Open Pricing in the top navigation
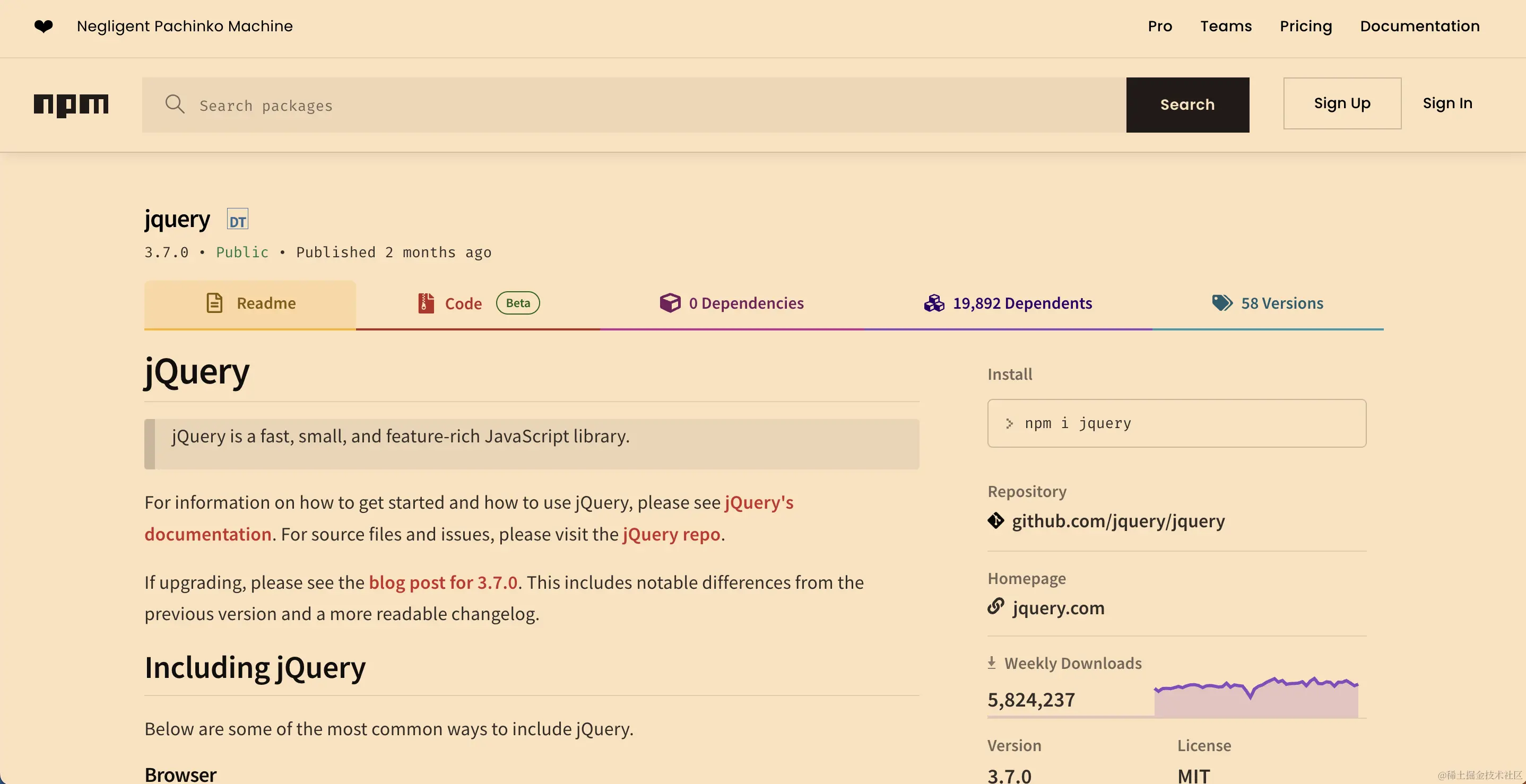Image resolution: width=1526 pixels, height=784 pixels. point(1306,26)
